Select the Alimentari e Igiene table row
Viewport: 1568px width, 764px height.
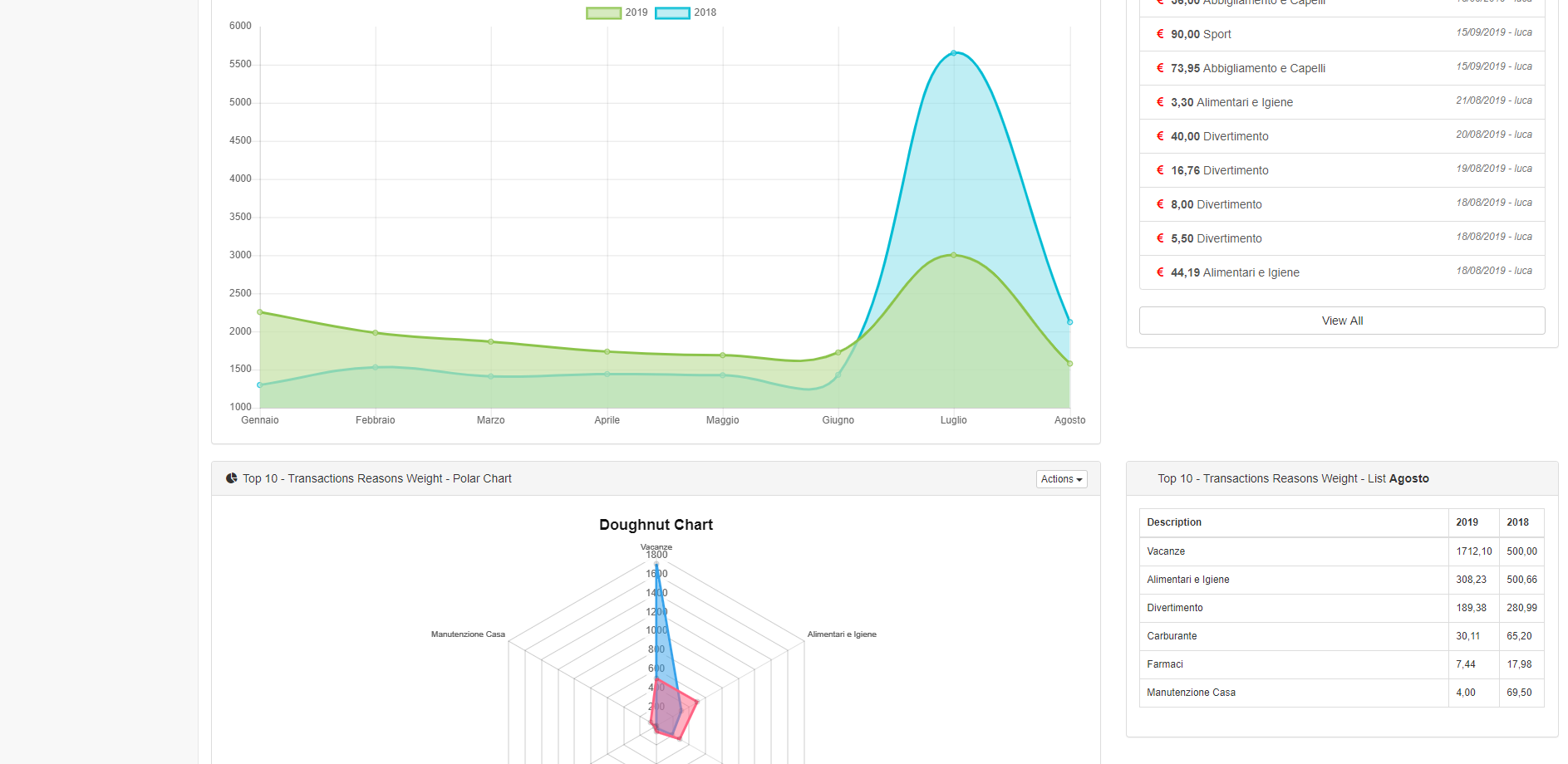1341,580
